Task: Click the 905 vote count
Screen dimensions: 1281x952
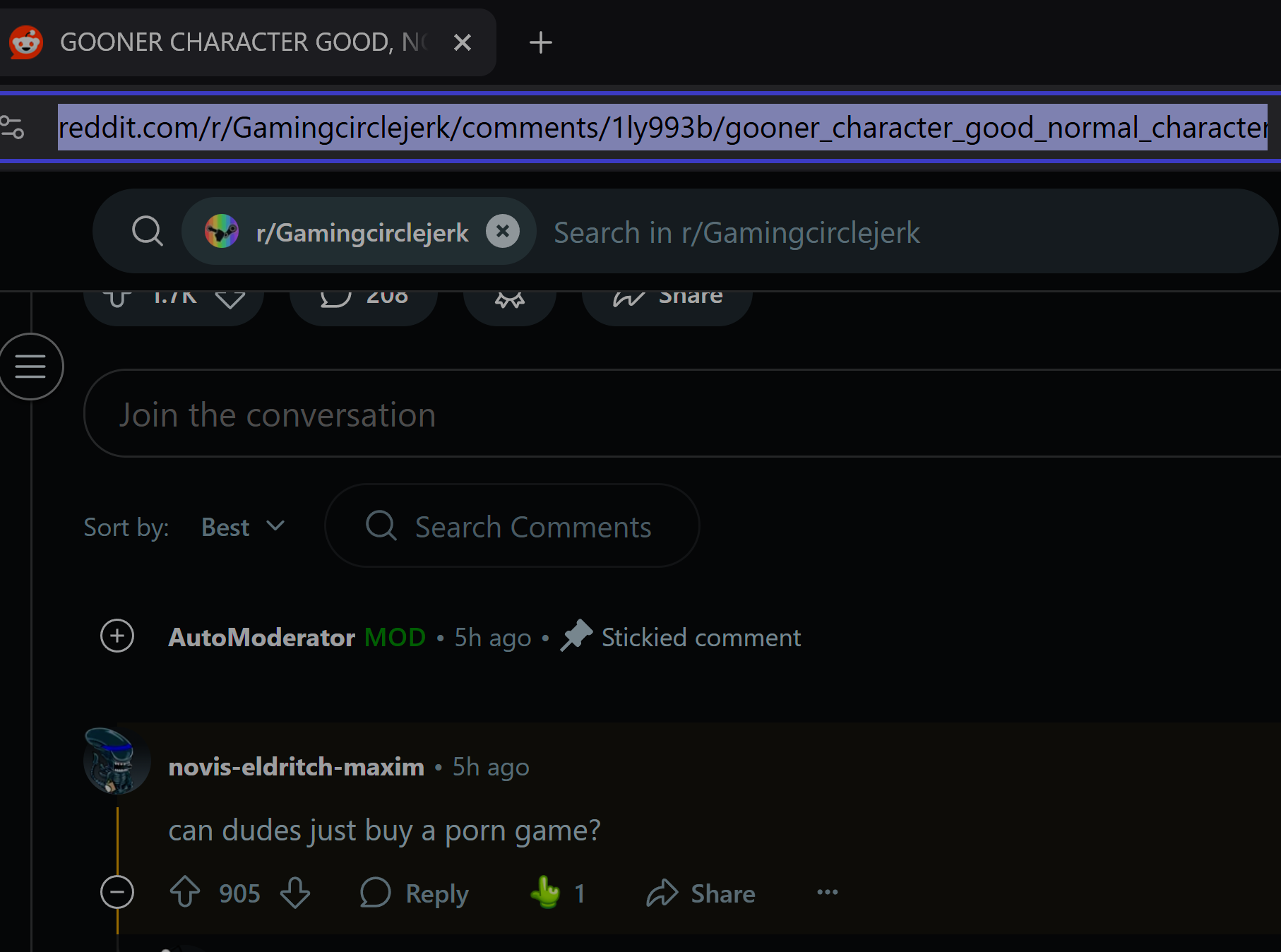Action: coord(239,893)
